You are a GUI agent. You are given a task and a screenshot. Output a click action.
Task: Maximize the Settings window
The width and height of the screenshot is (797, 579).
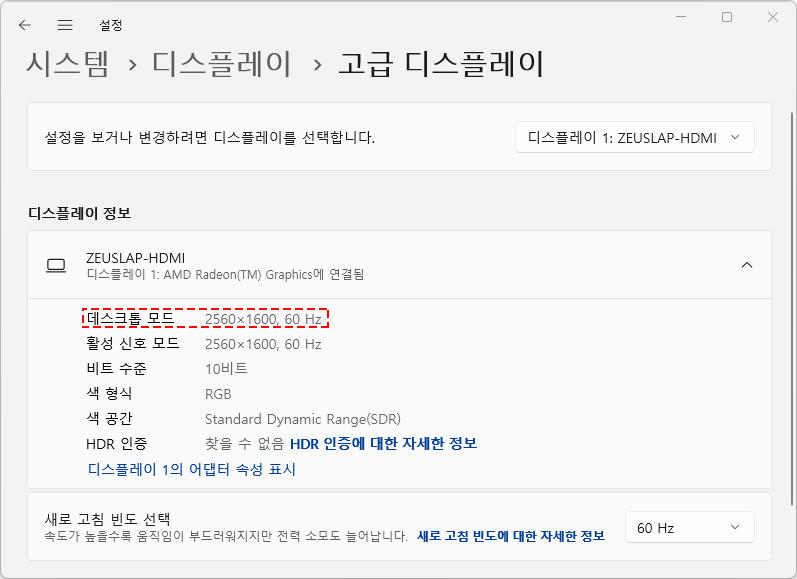pos(727,17)
